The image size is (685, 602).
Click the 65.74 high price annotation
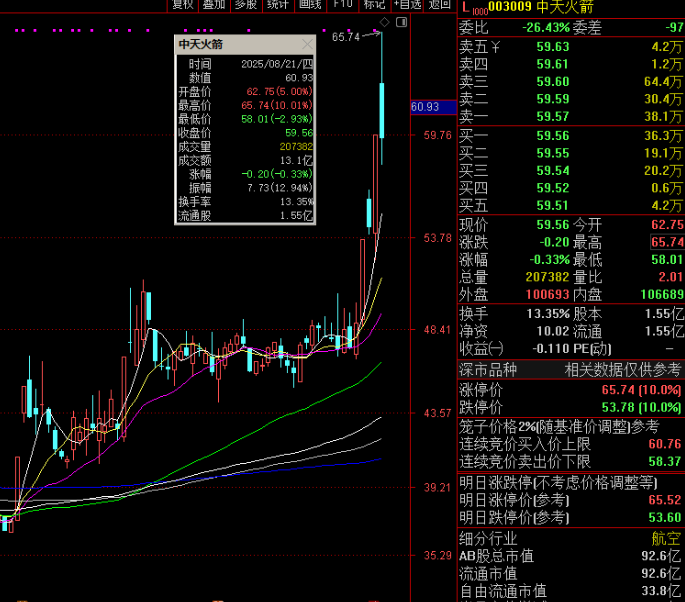click(346, 37)
